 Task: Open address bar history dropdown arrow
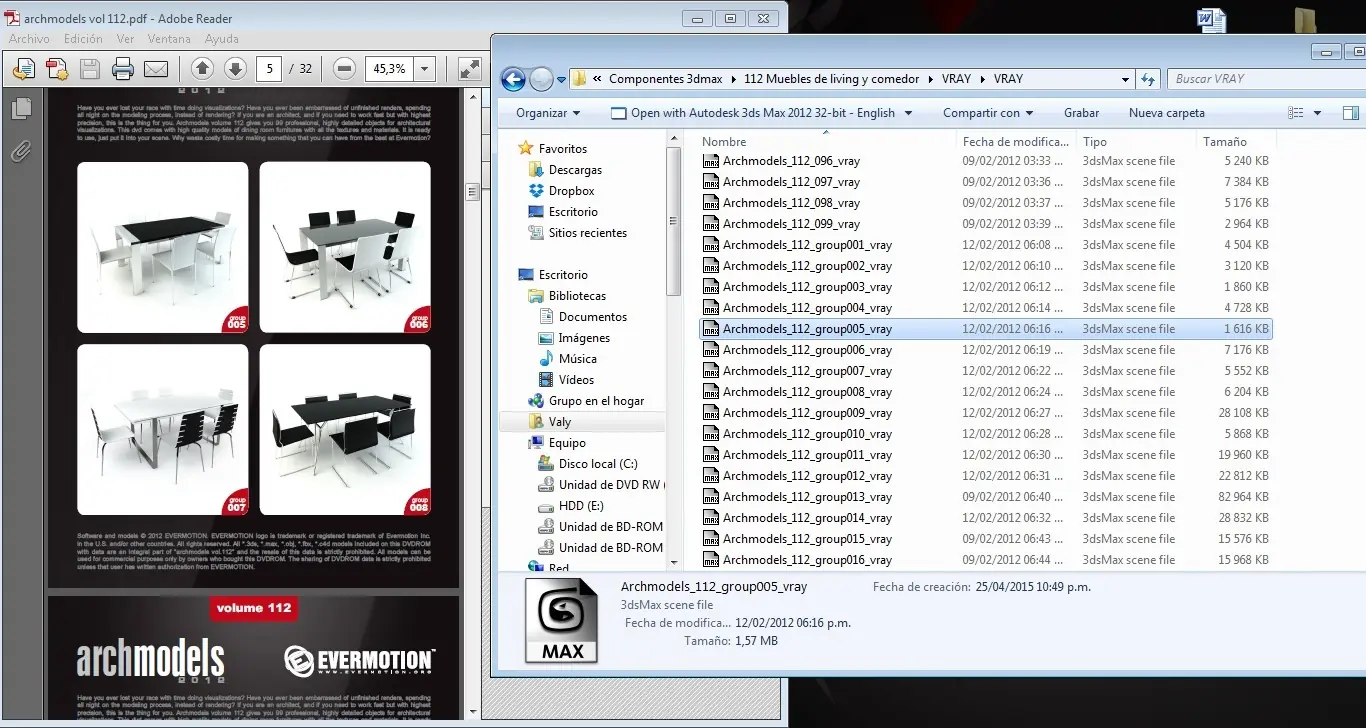[1127, 79]
